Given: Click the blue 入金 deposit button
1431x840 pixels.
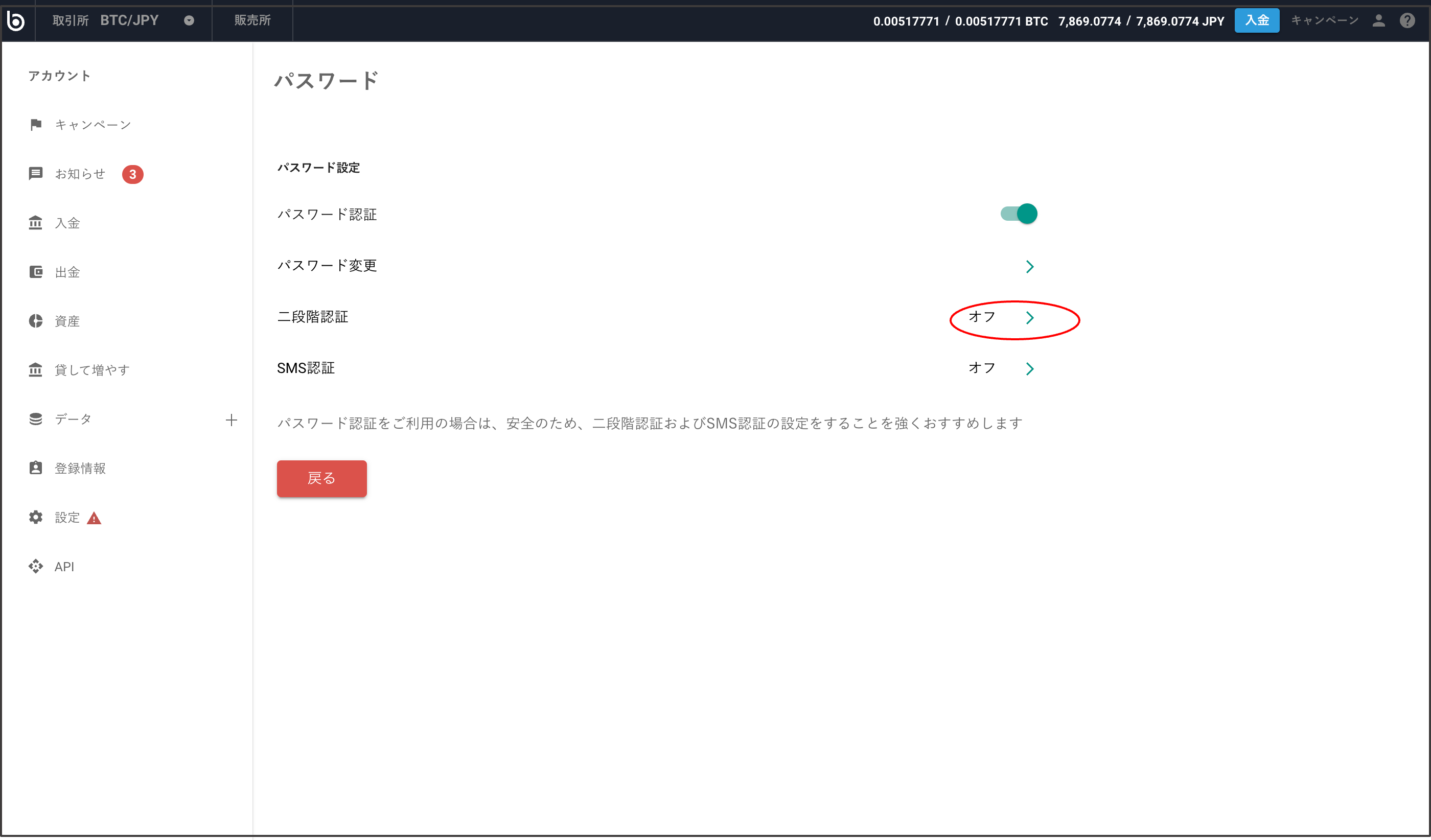Looking at the screenshot, I should [1257, 21].
